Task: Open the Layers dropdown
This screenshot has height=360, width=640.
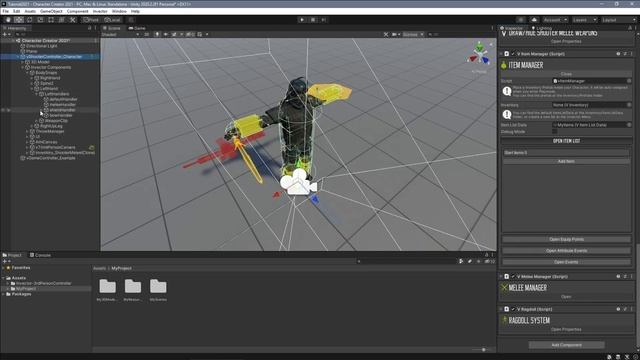Action: [584, 20]
